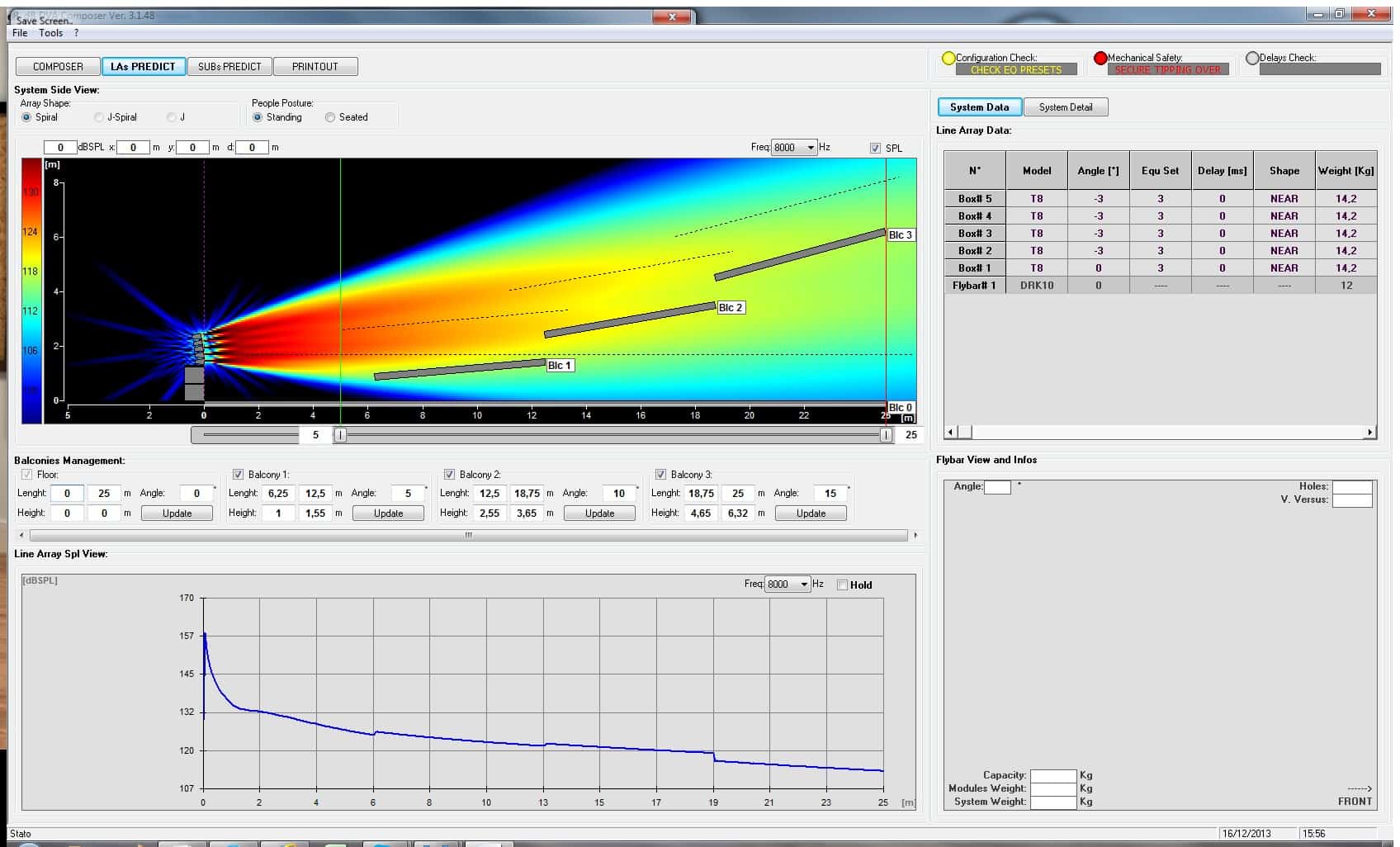Open the System Detail view
The width and height of the screenshot is (1400, 847).
1065,107
